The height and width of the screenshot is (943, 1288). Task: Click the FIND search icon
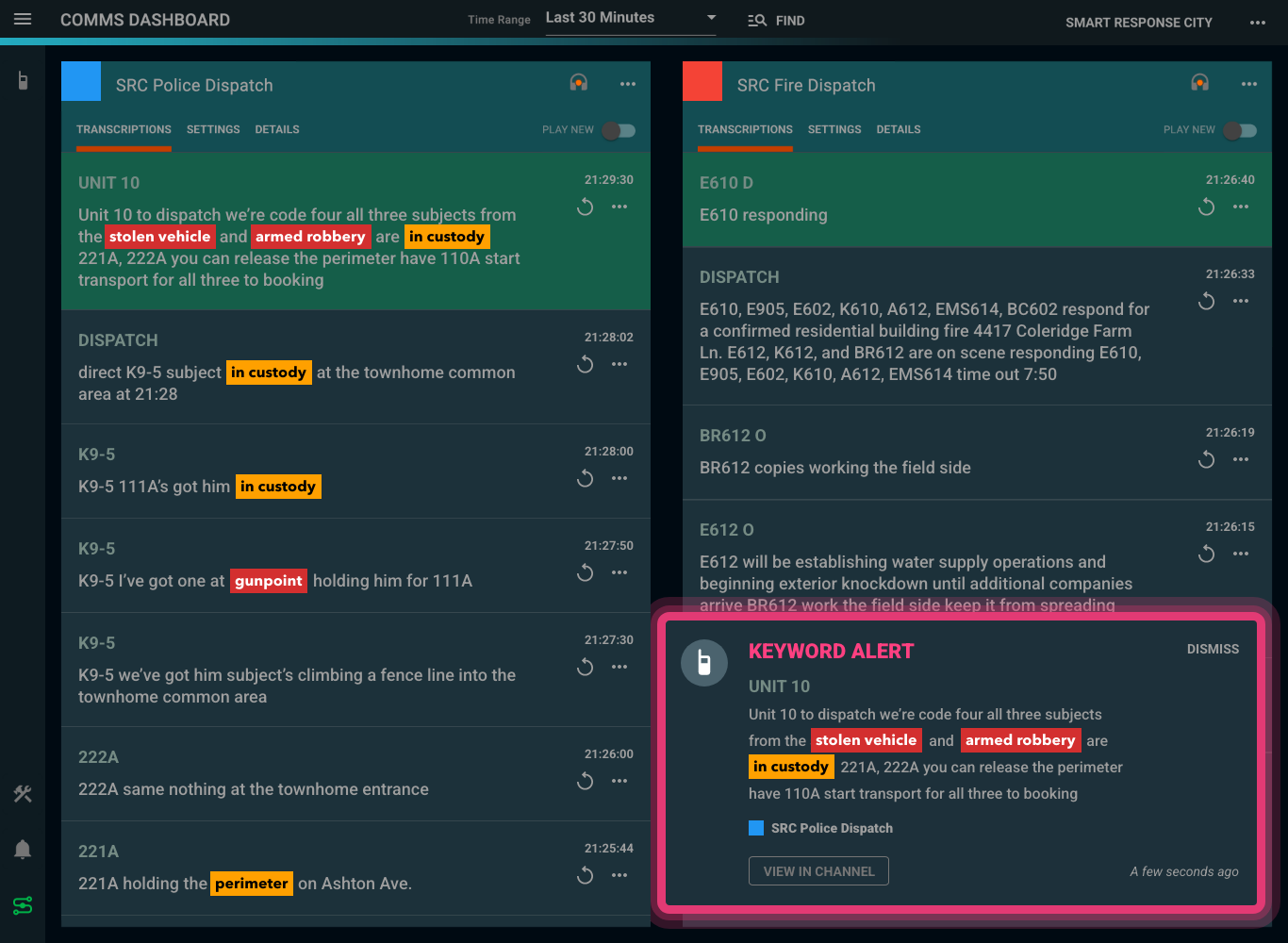coord(756,20)
